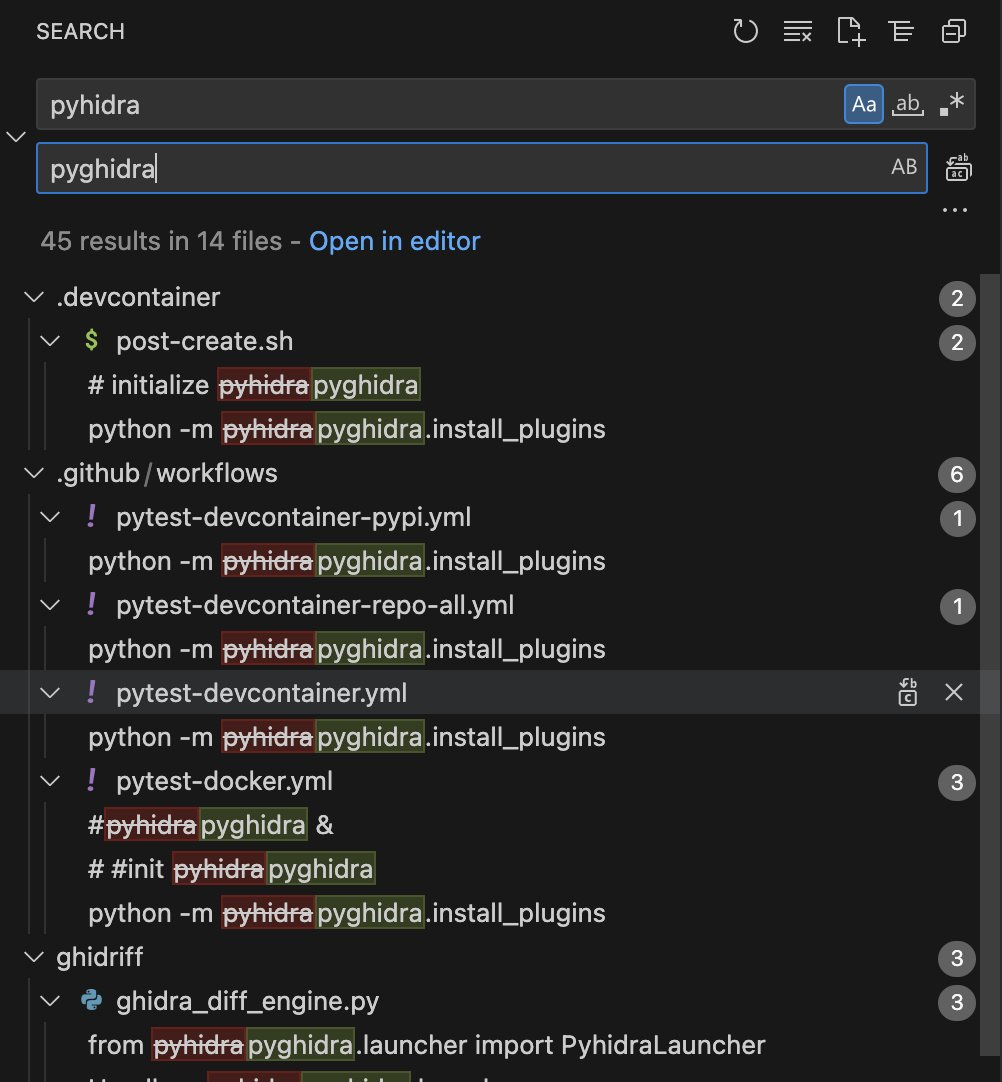Open new search editor icon
Viewport: 1002px width, 1082px height.
[850, 31]
